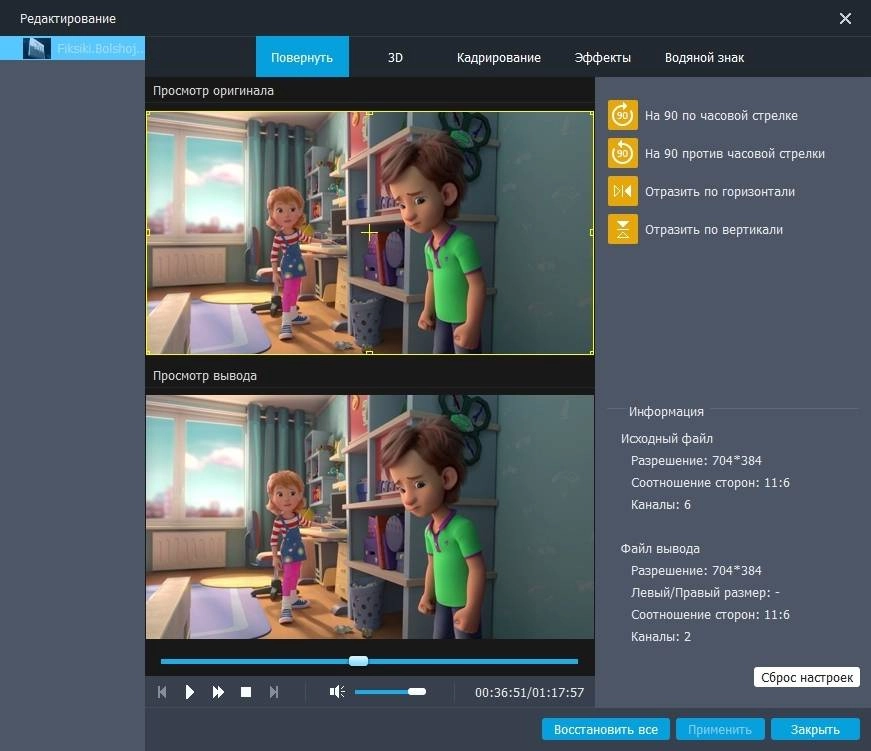This screenshot has width=871, height=751.
Task: Click top-middle crop handle
Action: (369, 113)
